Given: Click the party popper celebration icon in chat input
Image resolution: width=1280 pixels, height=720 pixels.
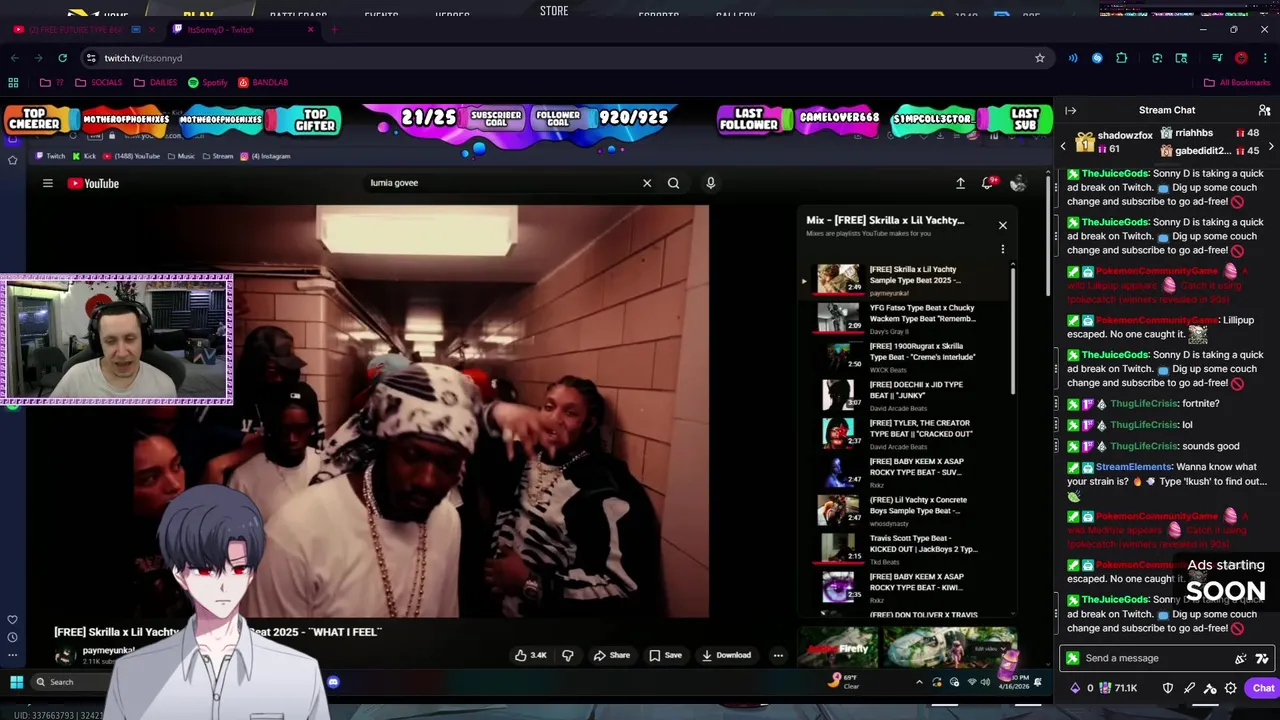Looking at the screenshot, I should 1241,658.
